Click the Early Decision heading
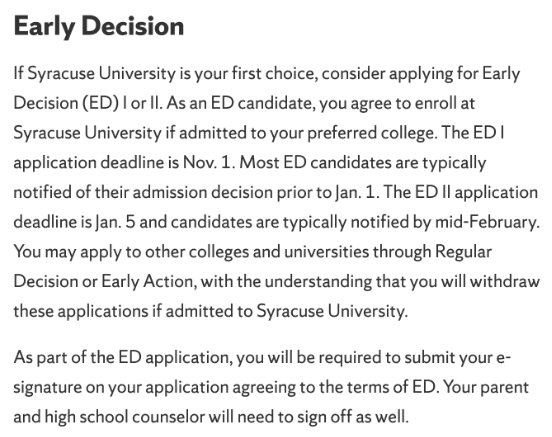 coord(99,27)
